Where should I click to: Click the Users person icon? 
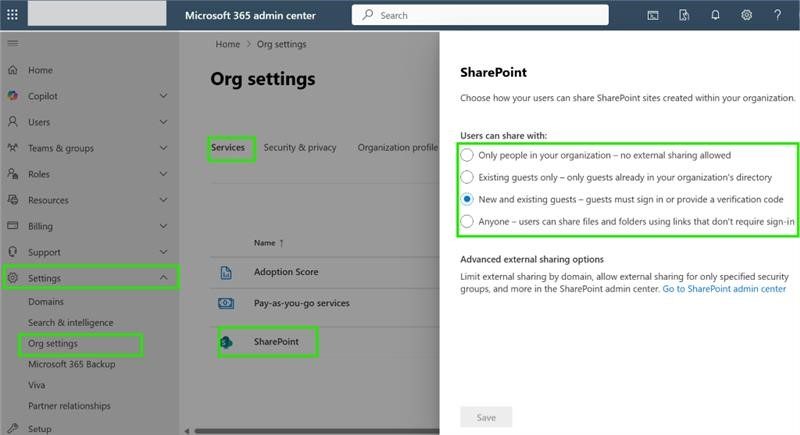pyautogui.click(x=13, y=121)
